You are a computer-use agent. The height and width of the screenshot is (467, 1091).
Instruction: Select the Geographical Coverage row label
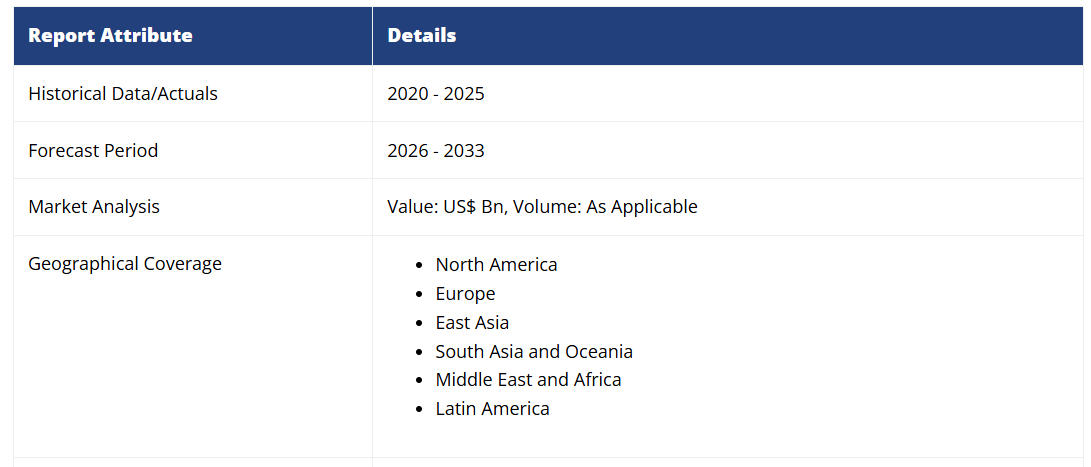pos(125,264)
